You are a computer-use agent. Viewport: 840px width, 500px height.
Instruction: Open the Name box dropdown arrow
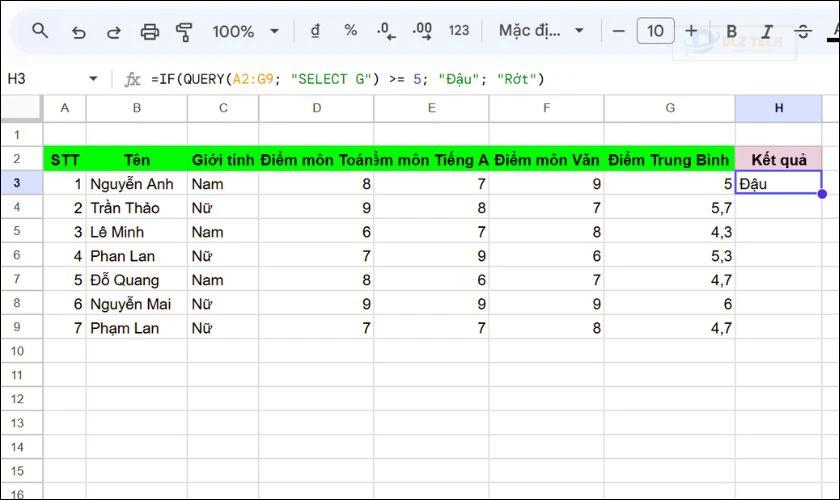[93, 79]
